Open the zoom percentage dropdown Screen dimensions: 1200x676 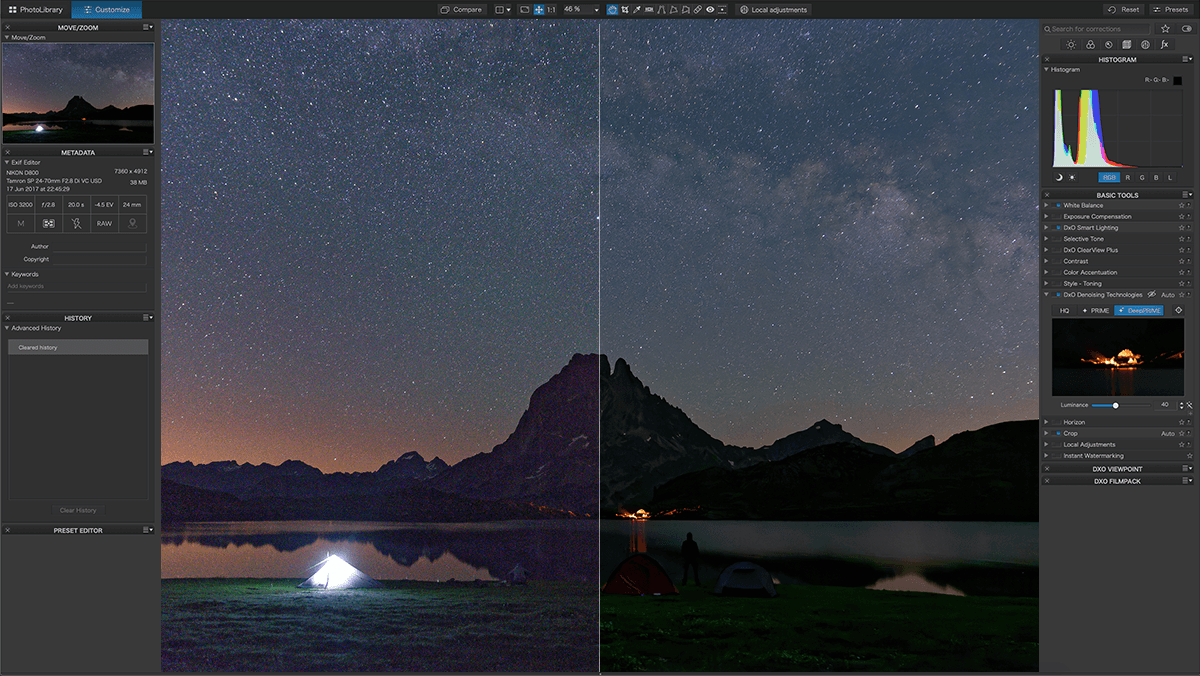pos(596,9)
